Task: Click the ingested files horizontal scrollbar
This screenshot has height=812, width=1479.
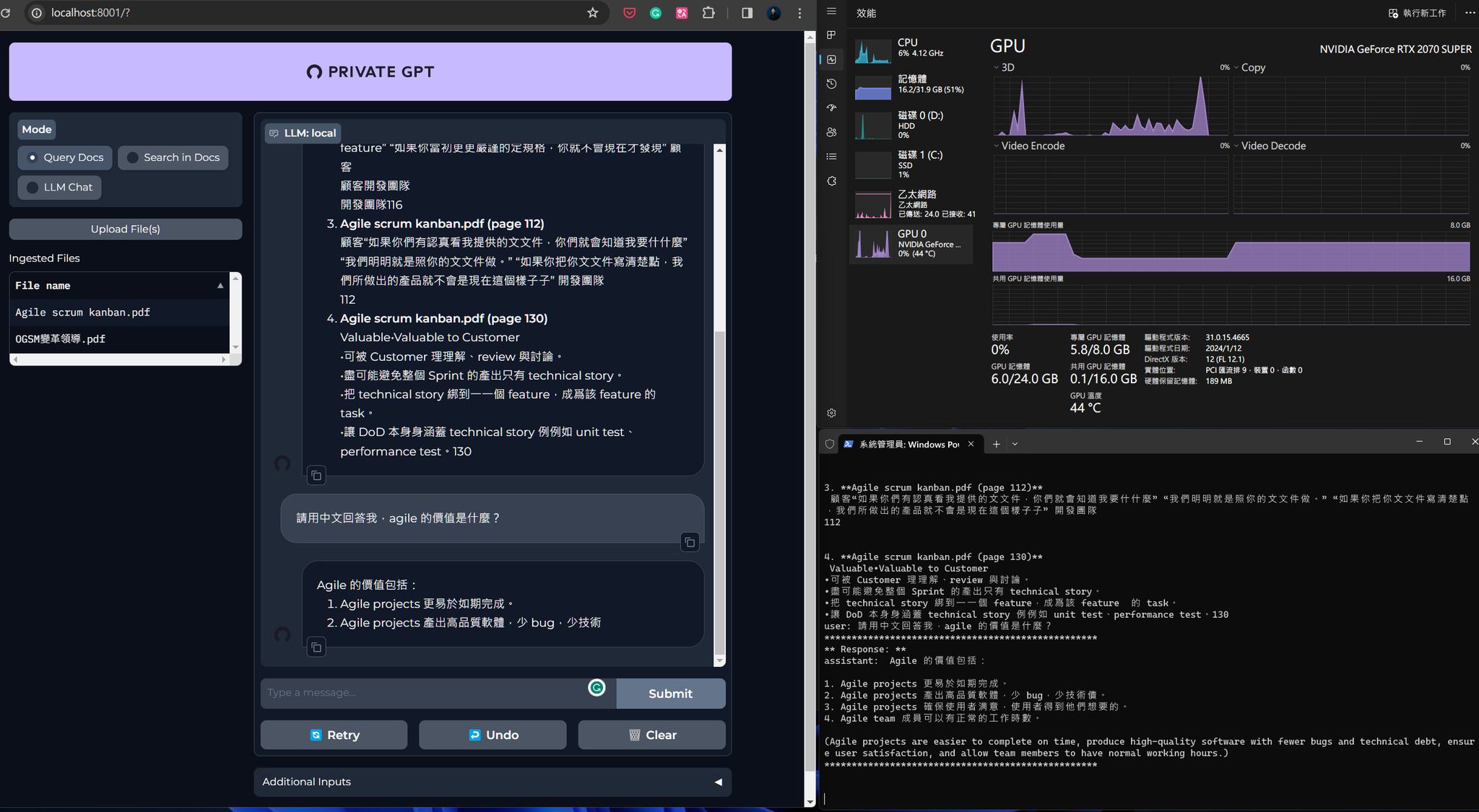Action: (x=119, y=359)
